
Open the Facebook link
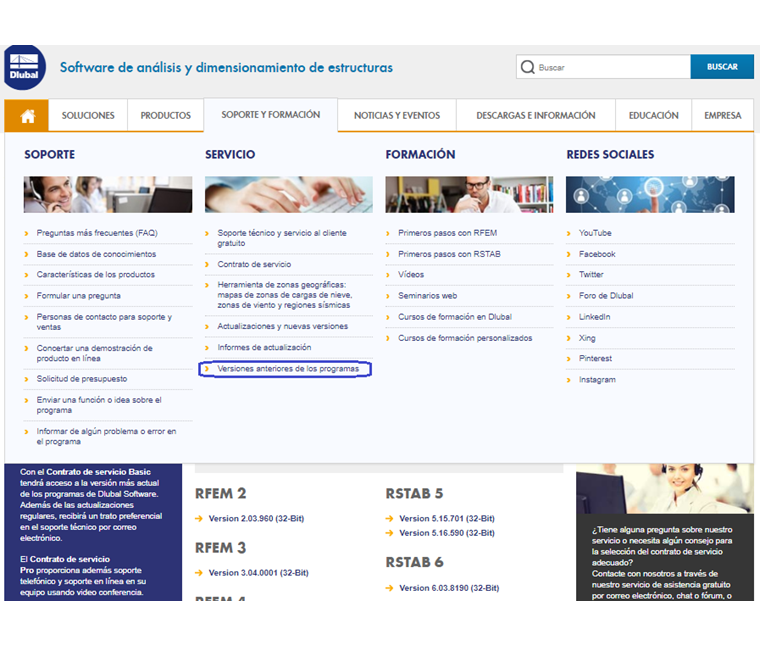pos(597,254)
